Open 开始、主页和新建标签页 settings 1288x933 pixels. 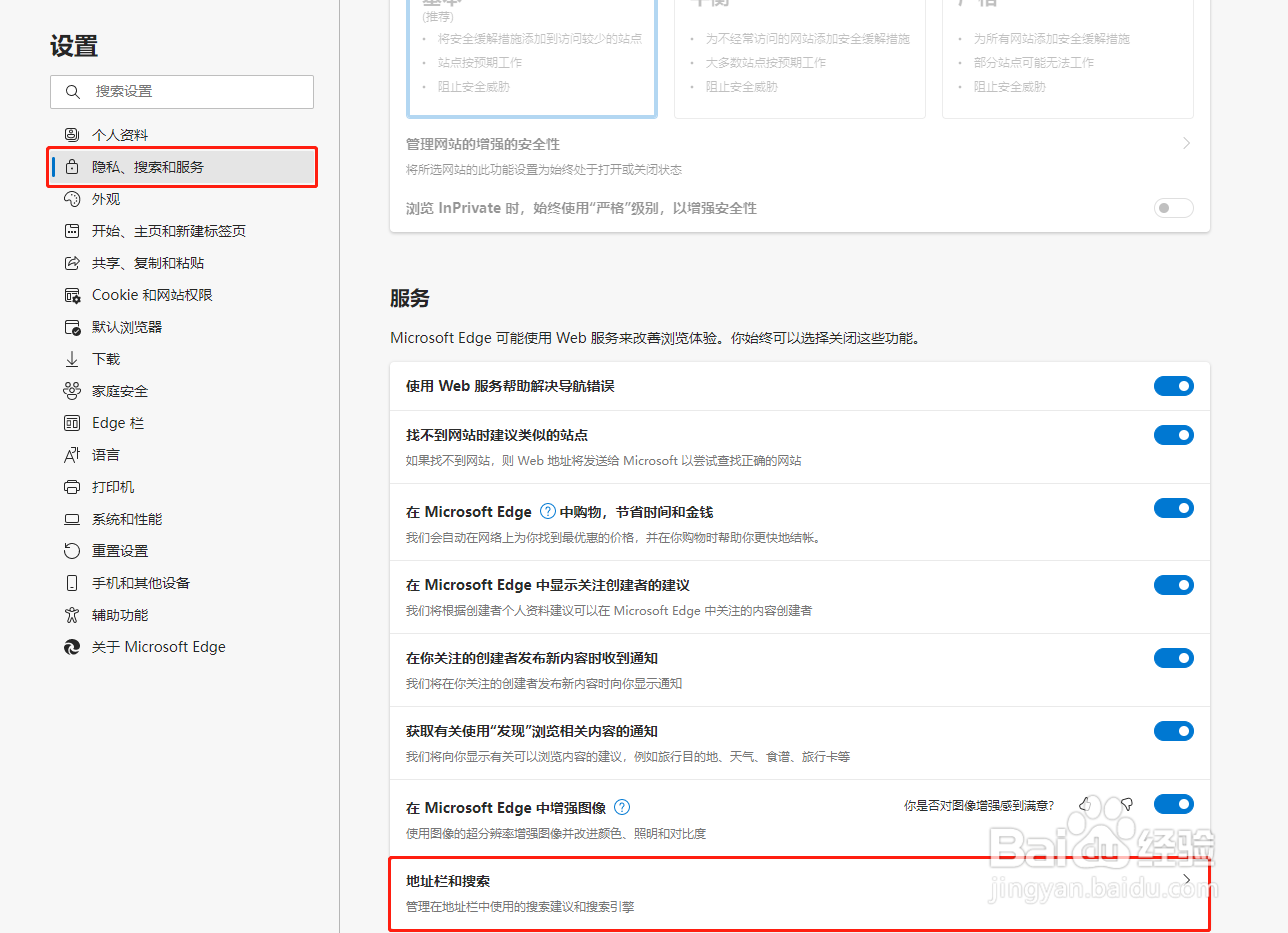click(x=182, y=231)
